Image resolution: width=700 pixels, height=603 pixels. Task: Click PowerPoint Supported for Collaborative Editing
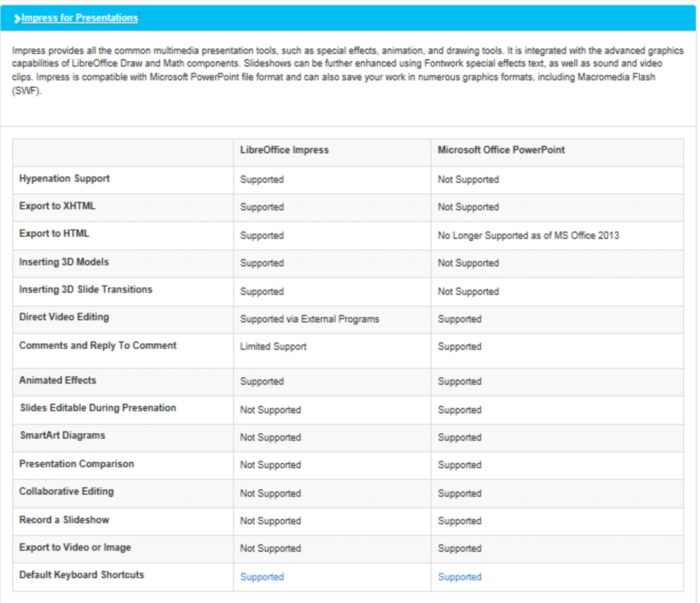click(460, 494)
